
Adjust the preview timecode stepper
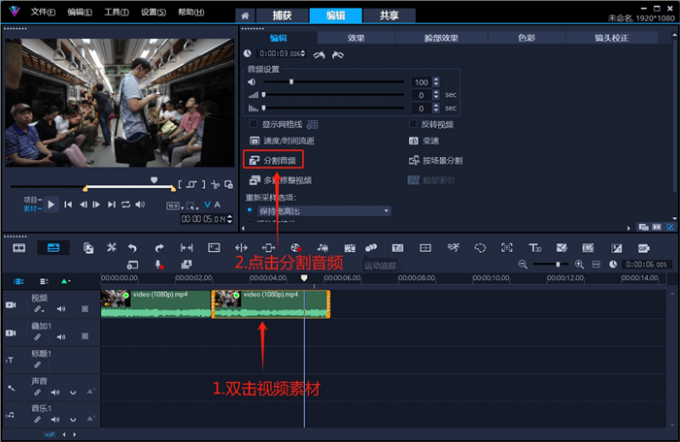(230, 219)
